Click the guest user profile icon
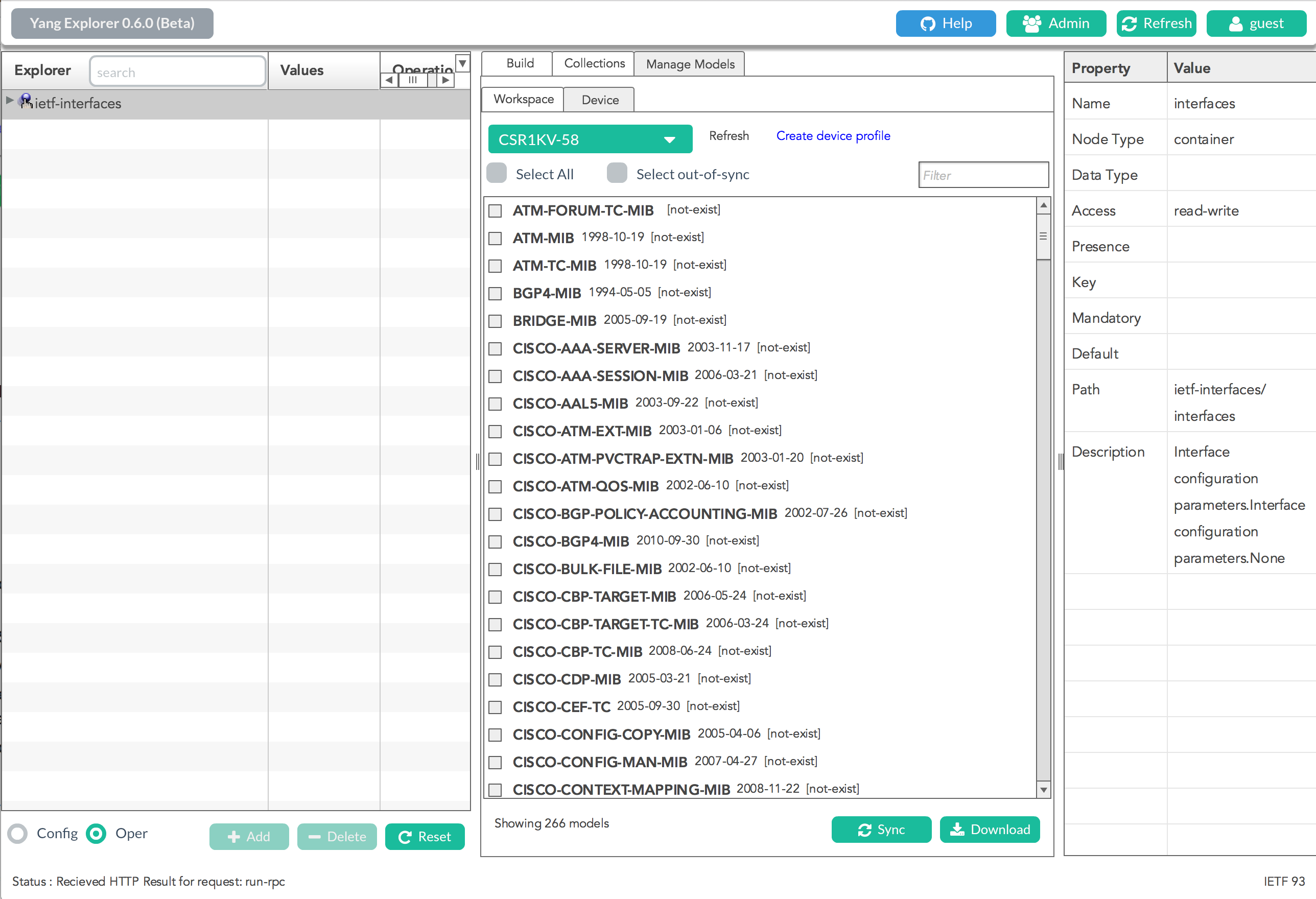The height and width of the screenshot is (899, 1316). pyautogui.click(x=1236, y=24)
